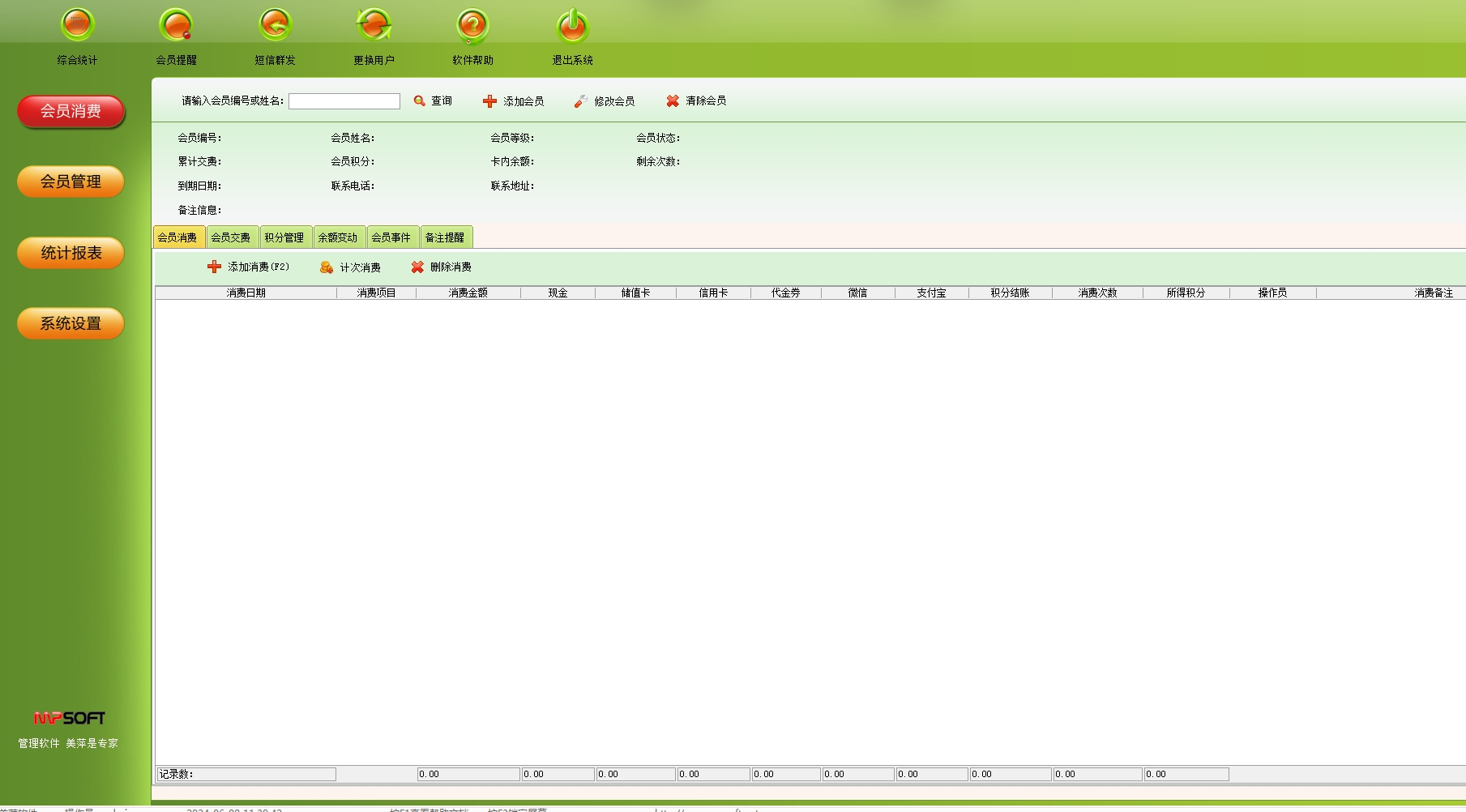Click the 会员提醒 reminder icon

click(x=176, y=26)
